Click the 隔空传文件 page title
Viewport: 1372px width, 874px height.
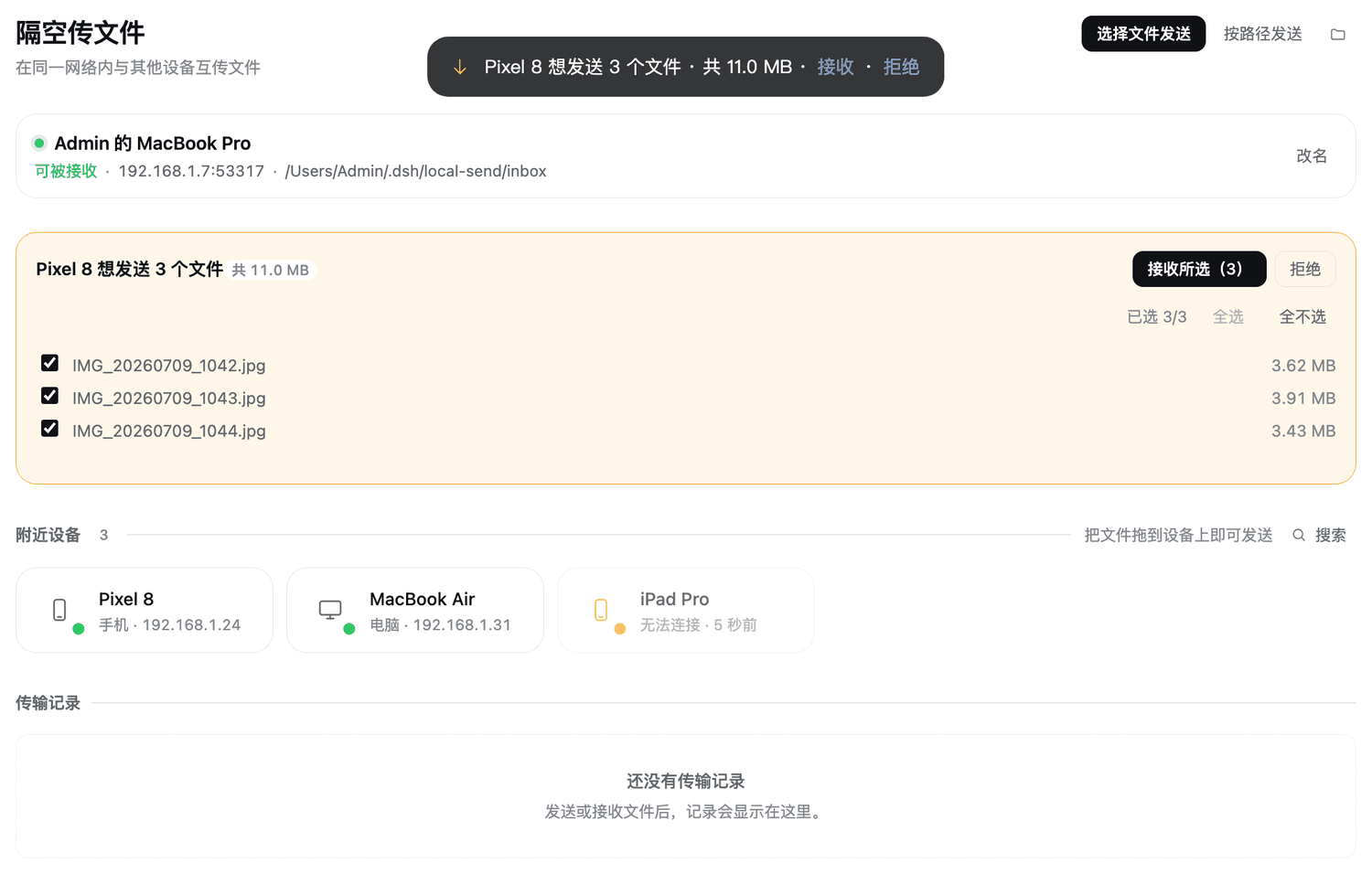(80, 32)
